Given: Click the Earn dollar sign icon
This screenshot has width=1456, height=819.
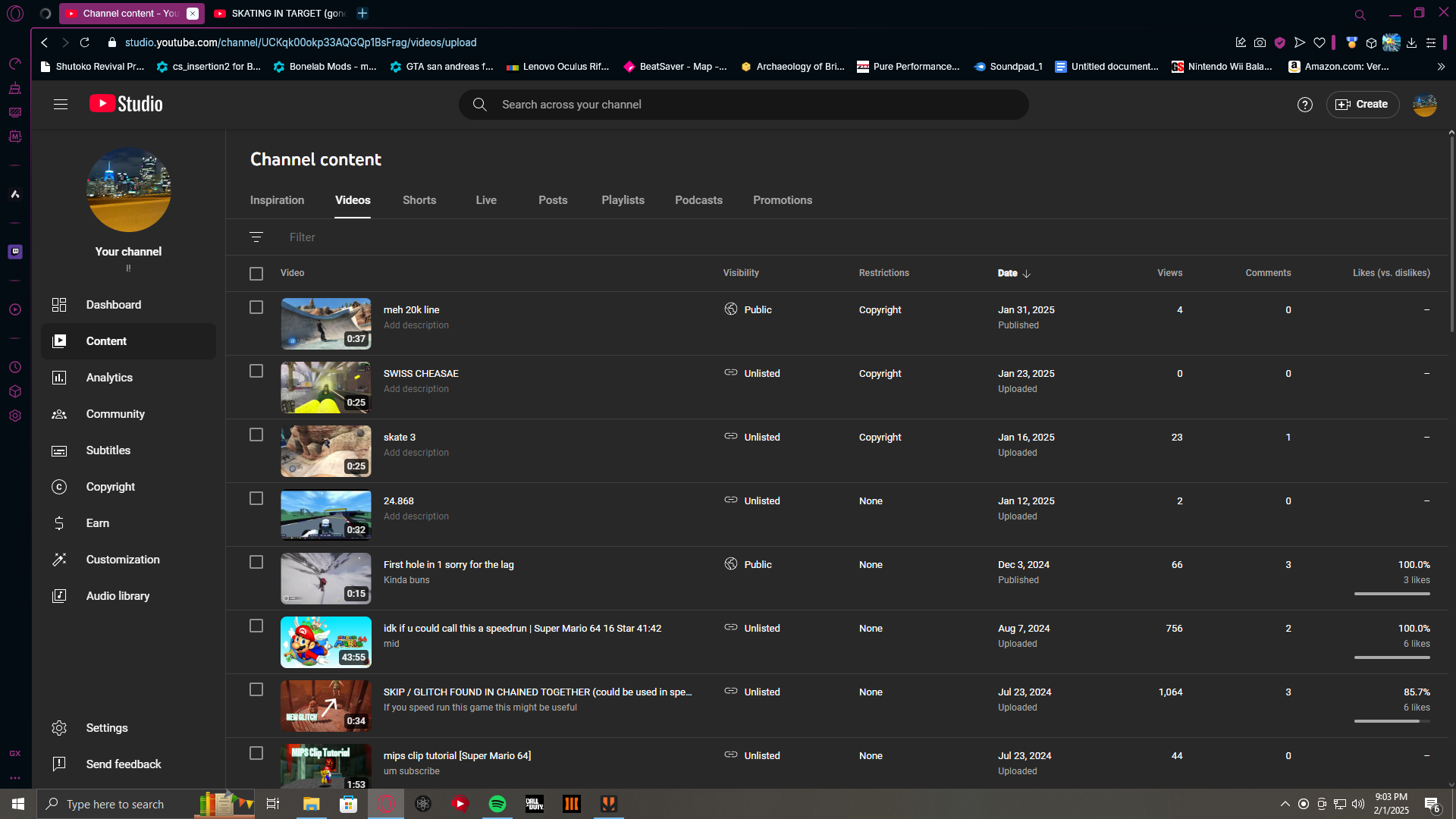Looking at the screenshot, I should (59, 523).
